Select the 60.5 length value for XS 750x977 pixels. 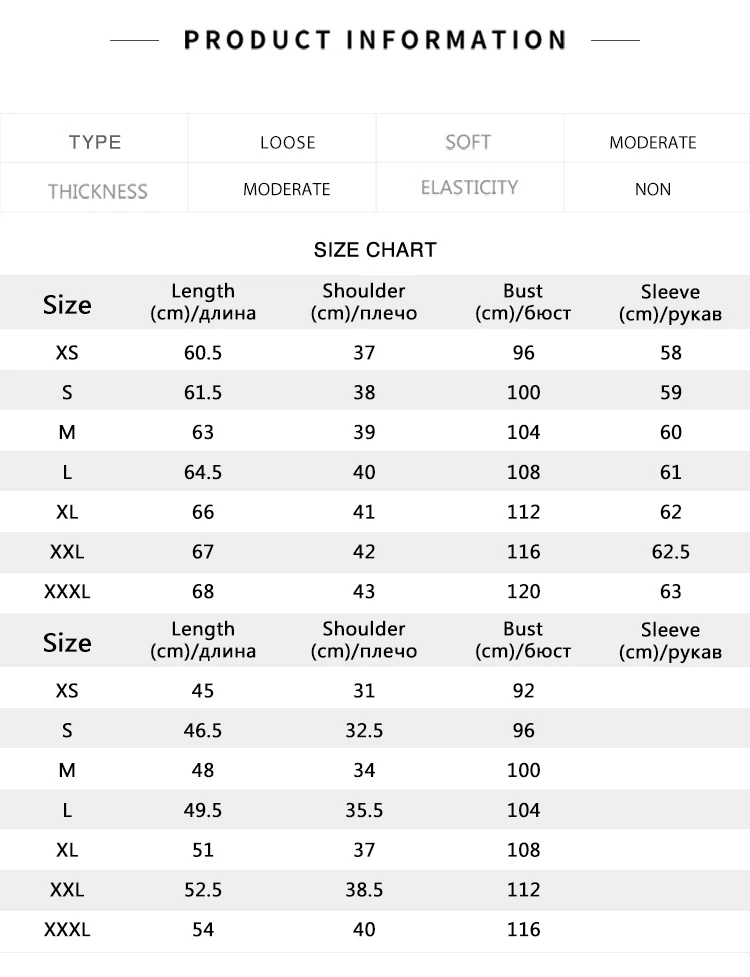[203, 353]
